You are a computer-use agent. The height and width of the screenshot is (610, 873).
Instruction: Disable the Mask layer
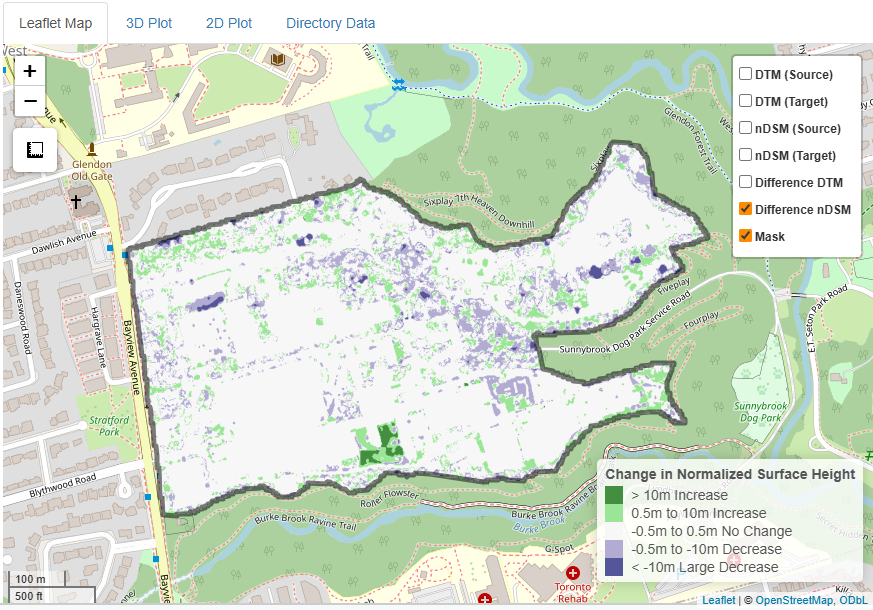tap(744, 236)
